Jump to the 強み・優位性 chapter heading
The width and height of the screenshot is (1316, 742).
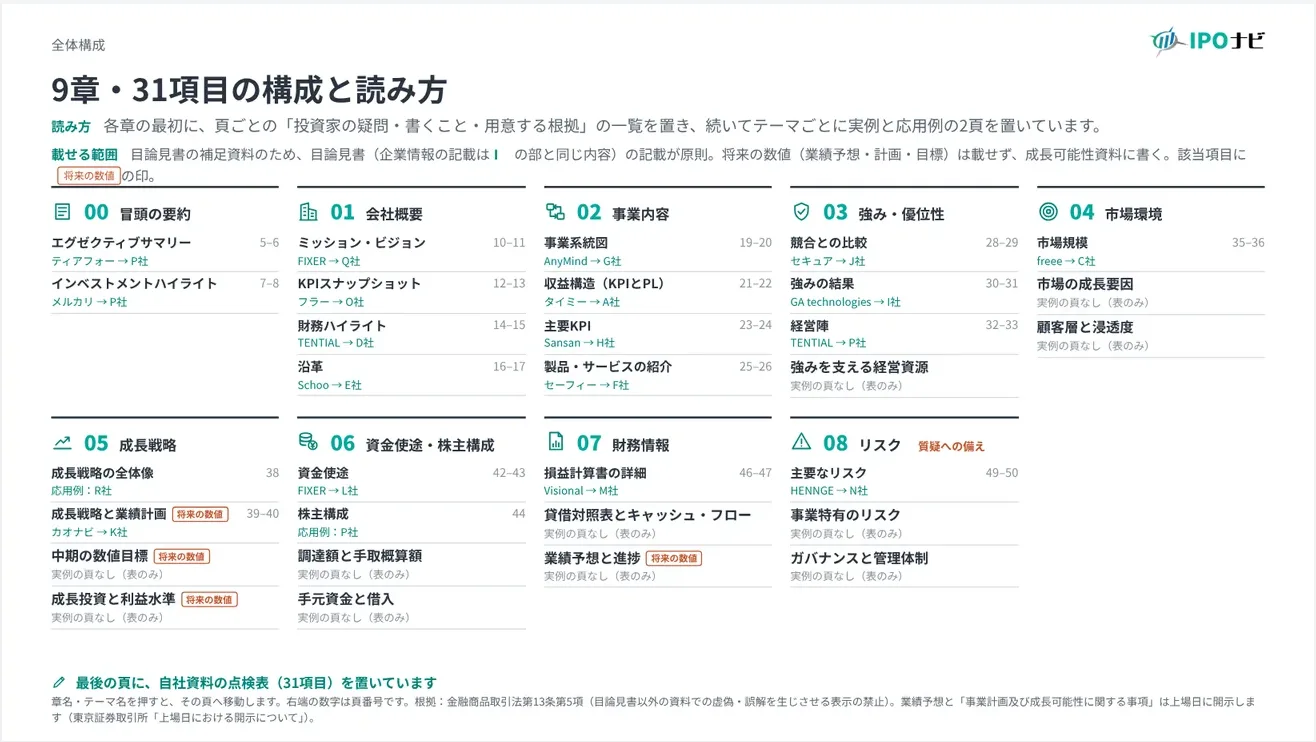click(x=902, y=214)
